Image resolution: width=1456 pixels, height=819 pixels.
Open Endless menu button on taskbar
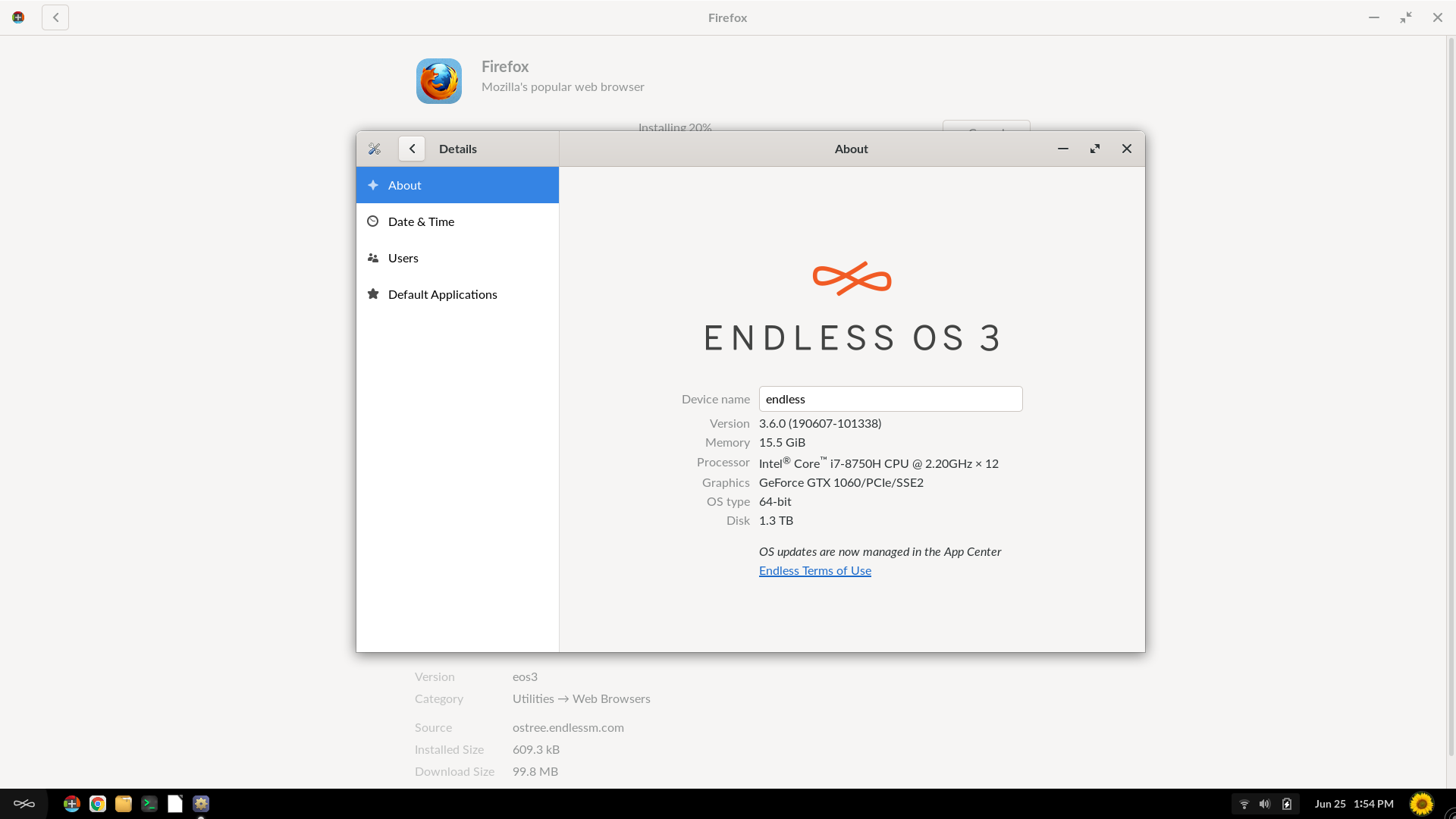coord(24,804)
